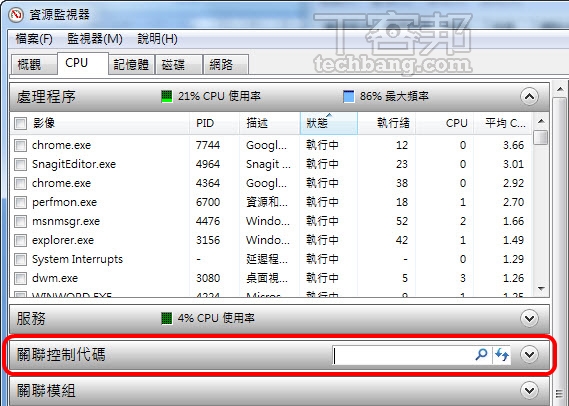
Task: Tick the checkbox for SnagitEditor.exe
Action: (20, 164)
